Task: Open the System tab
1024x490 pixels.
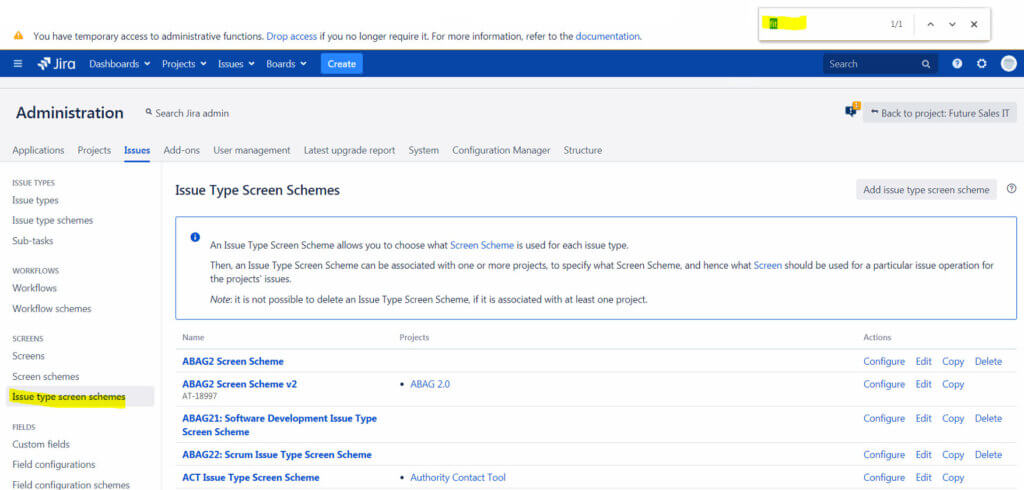Action: click(x=424, y=150)
